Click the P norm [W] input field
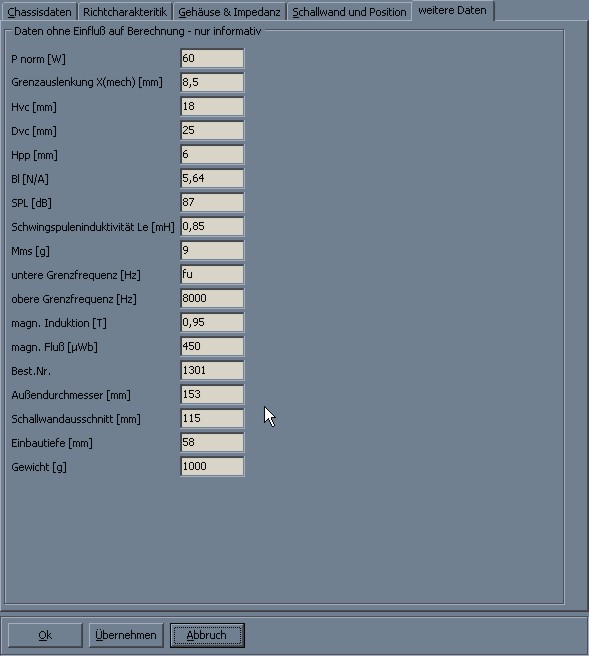This screenshot has width=589, height=656. click(212, 58)
